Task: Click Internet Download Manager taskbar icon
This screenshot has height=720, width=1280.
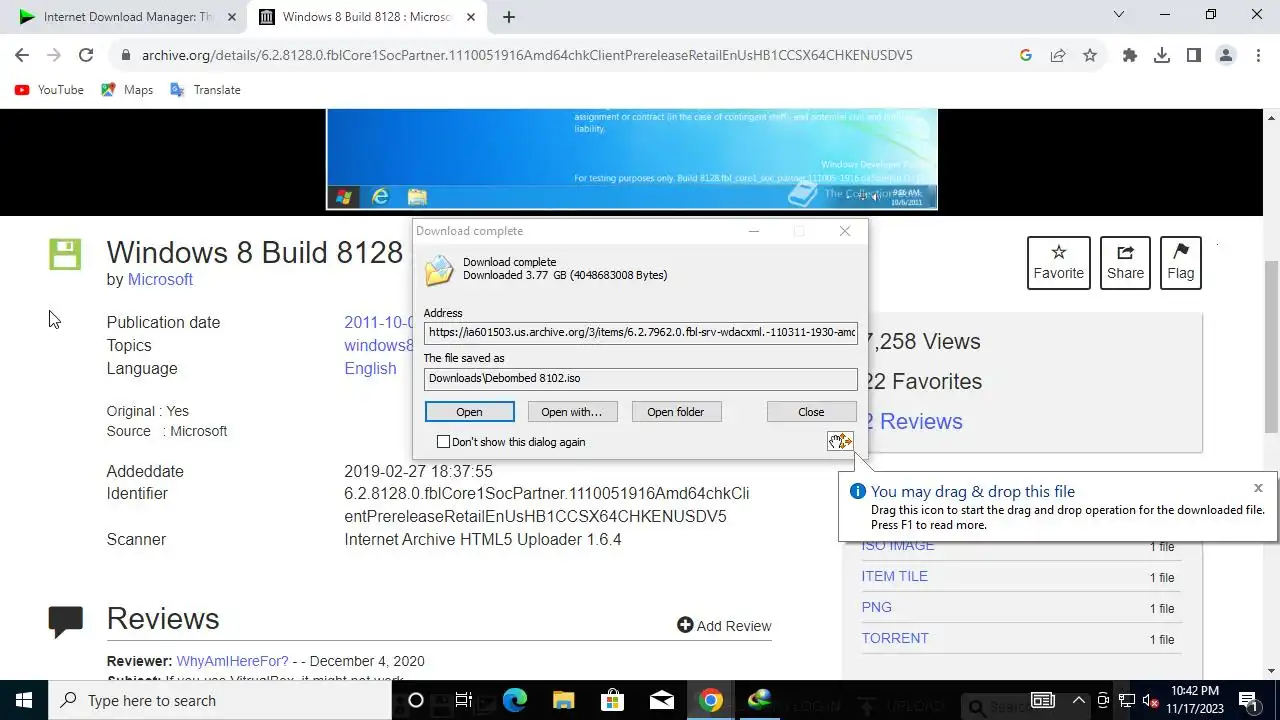Action: point(759,700)
